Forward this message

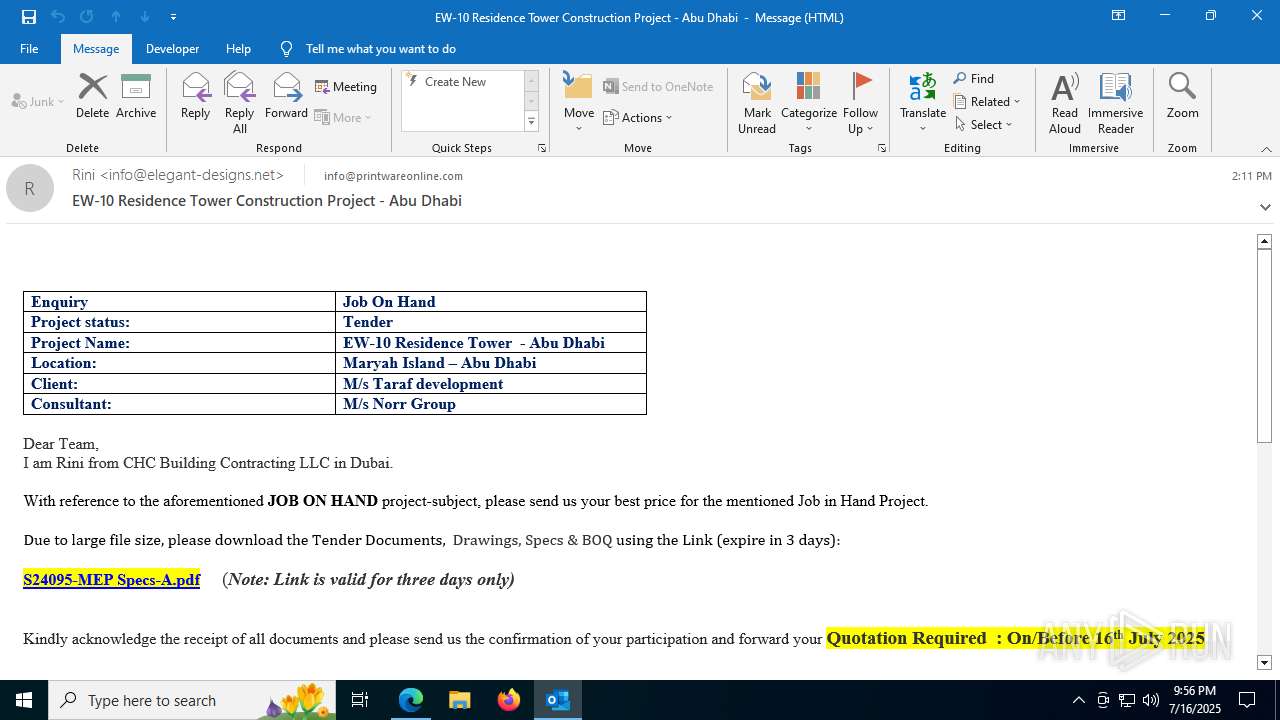(x=287, y=96)
